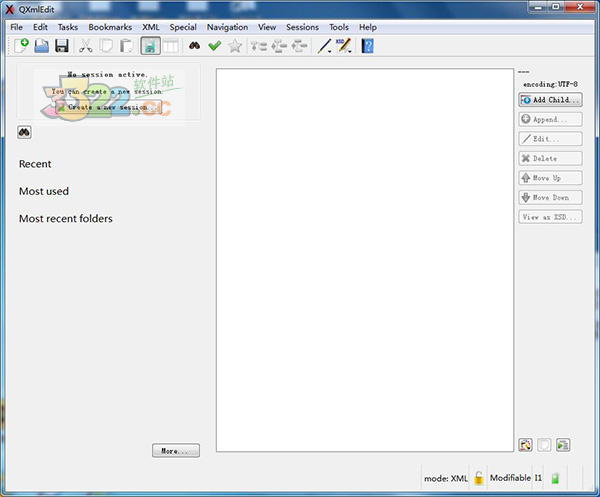Open the Sessions menu
The width and height of the screenshot is (600, 497).
(302, 27)
